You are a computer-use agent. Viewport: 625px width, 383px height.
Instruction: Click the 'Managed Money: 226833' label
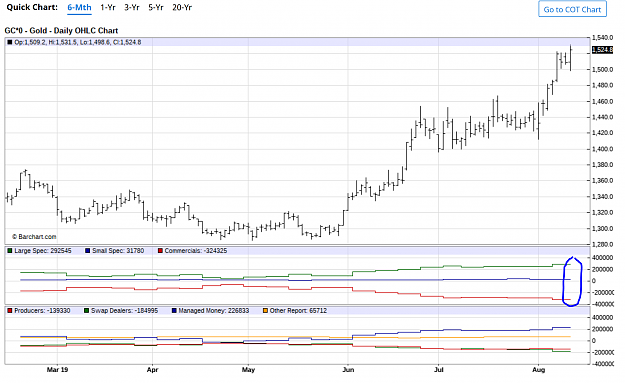point(214,310)
